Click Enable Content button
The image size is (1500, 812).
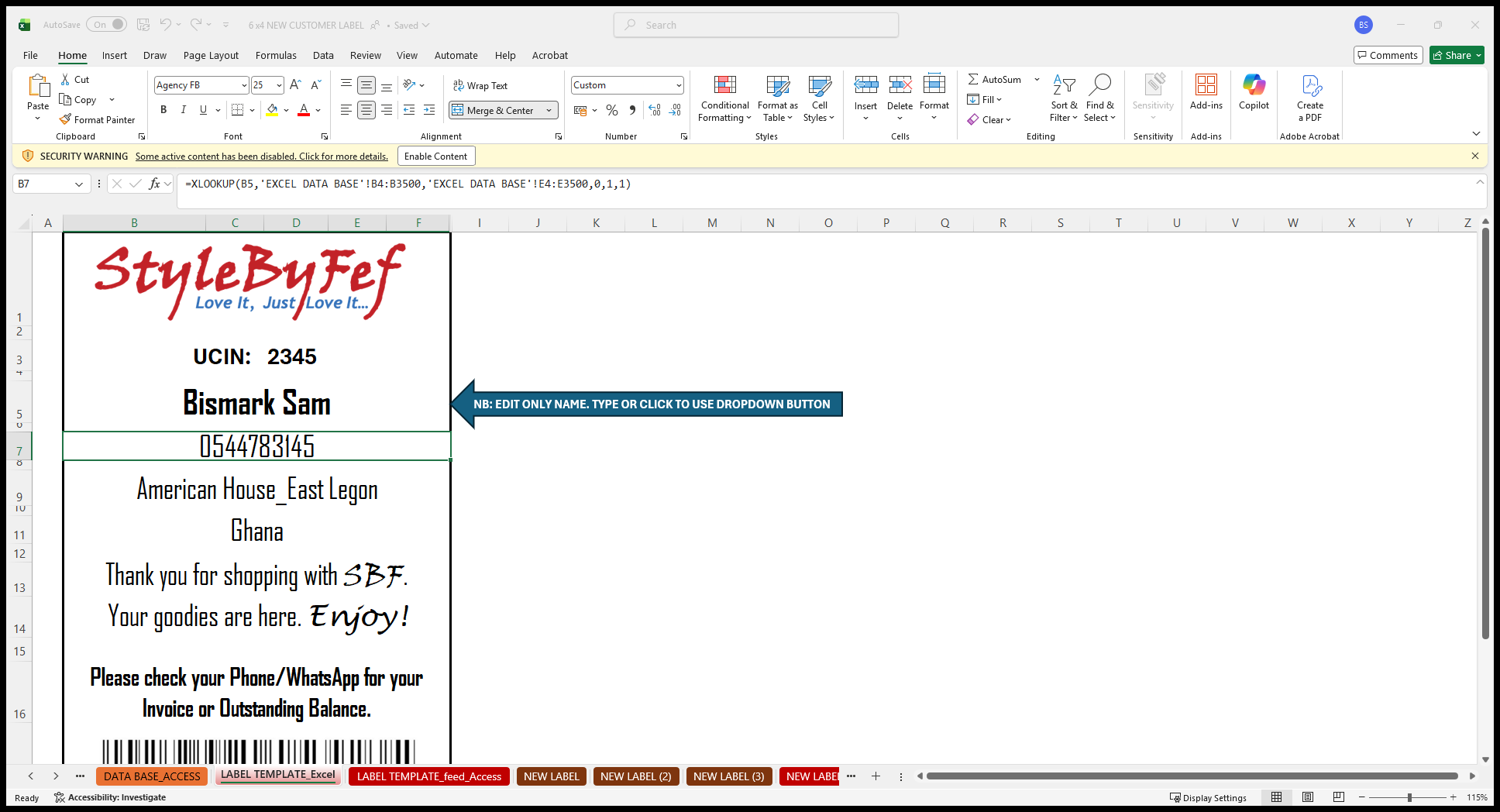point(435,157)
